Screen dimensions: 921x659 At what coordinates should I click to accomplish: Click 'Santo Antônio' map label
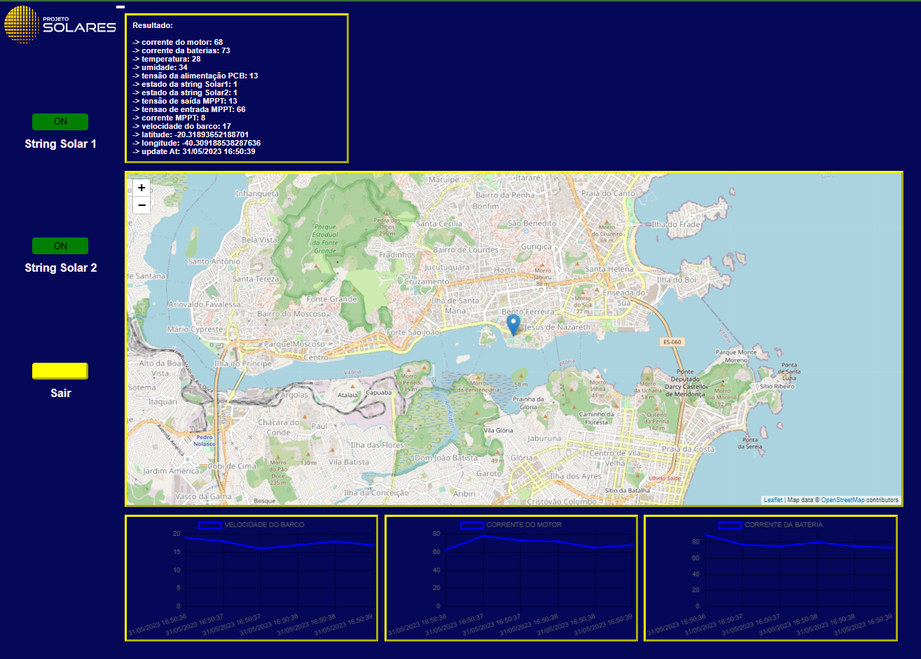(214, 261)
